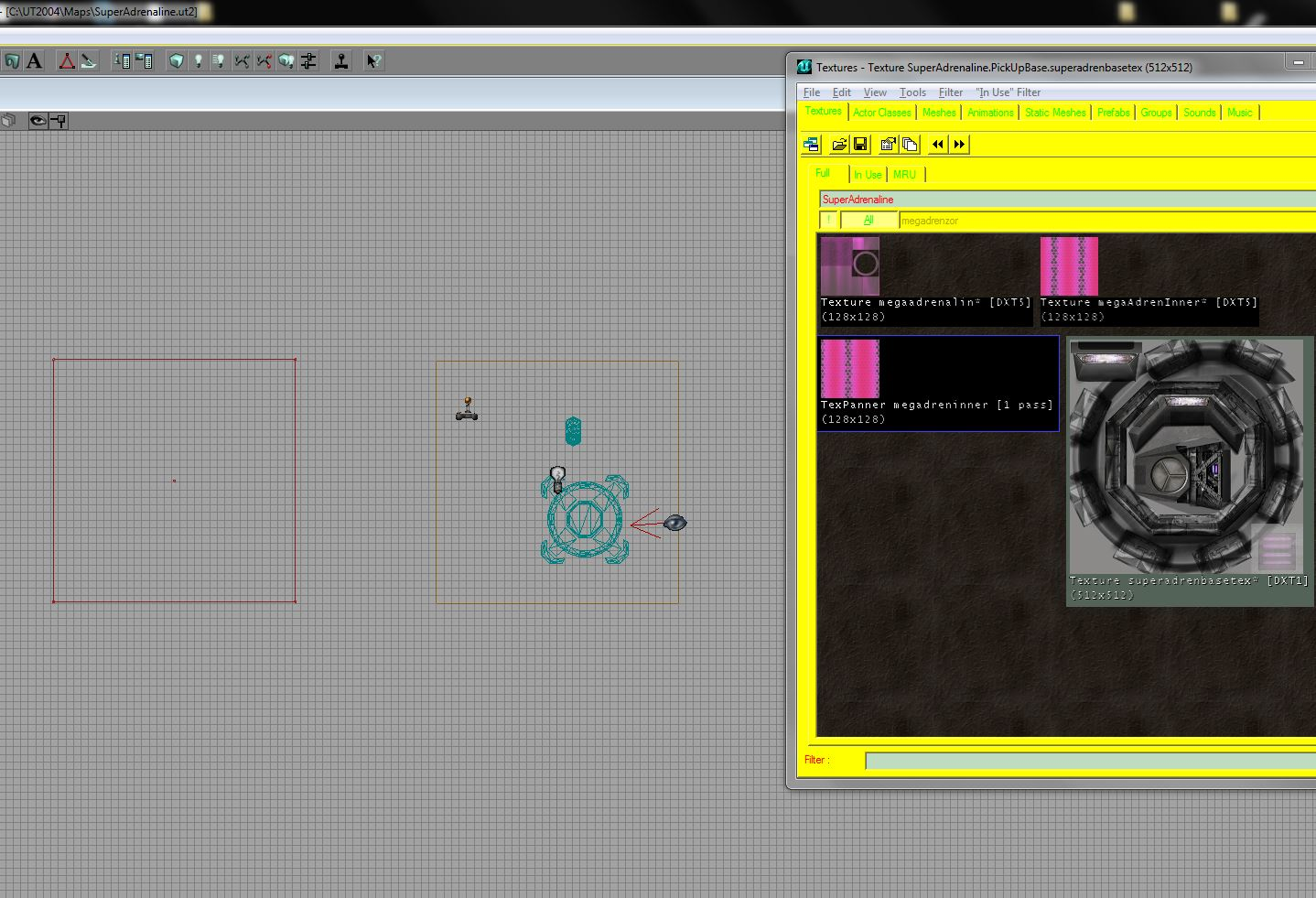This screenshot has height=898, width=1316.
Task: Switch to the Static Meshes tab
Action: pos(1054,112)
